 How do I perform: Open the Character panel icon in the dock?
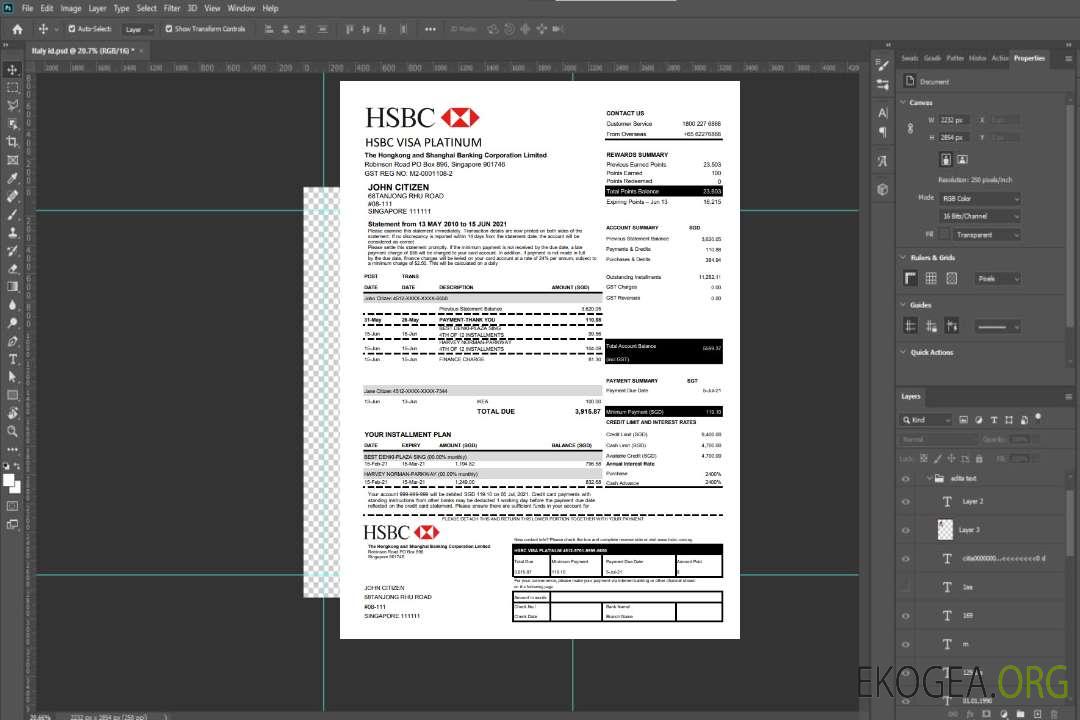(883, 112)
